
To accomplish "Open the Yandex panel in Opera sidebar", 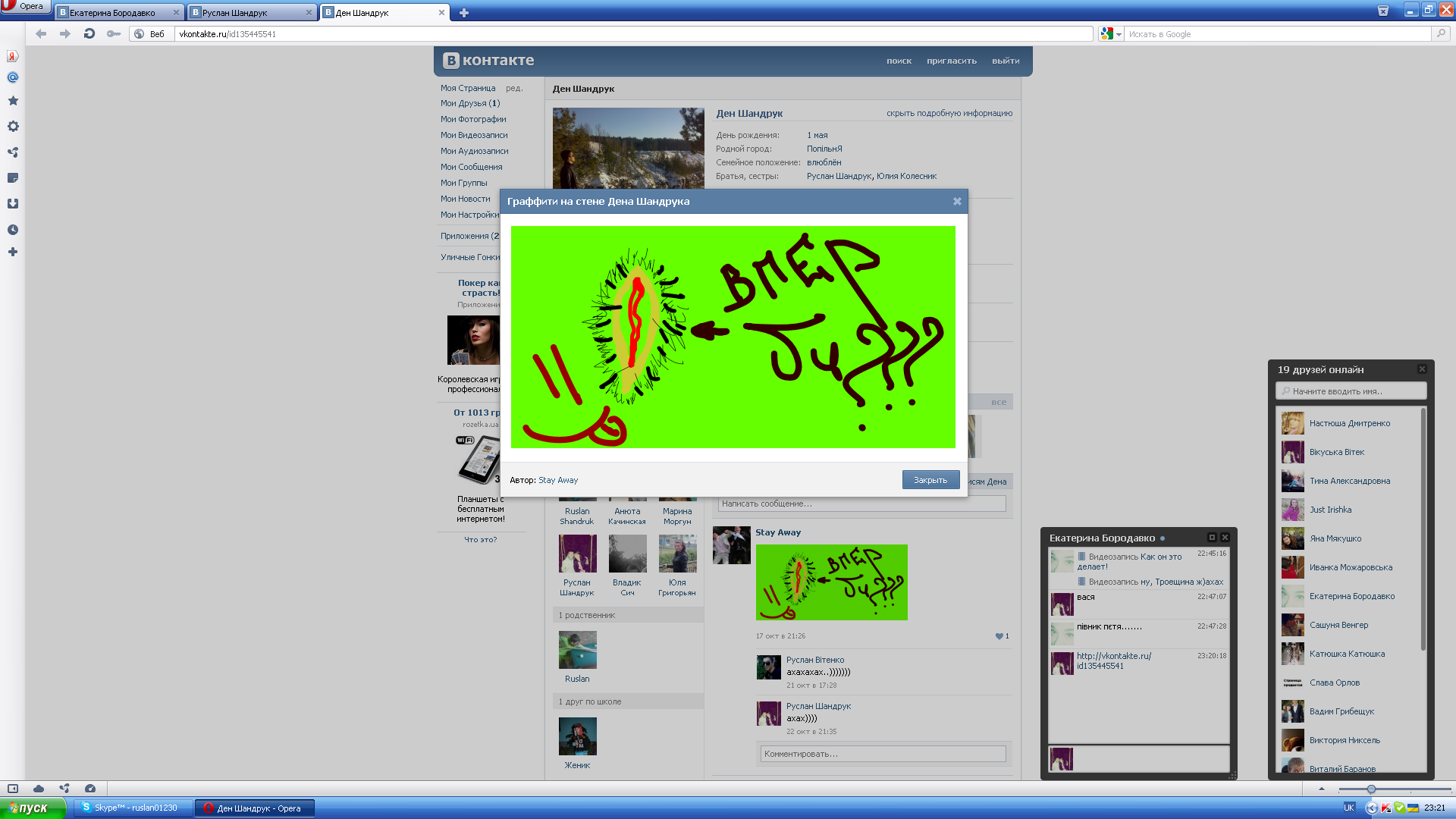I will click(x=12, y=55).
